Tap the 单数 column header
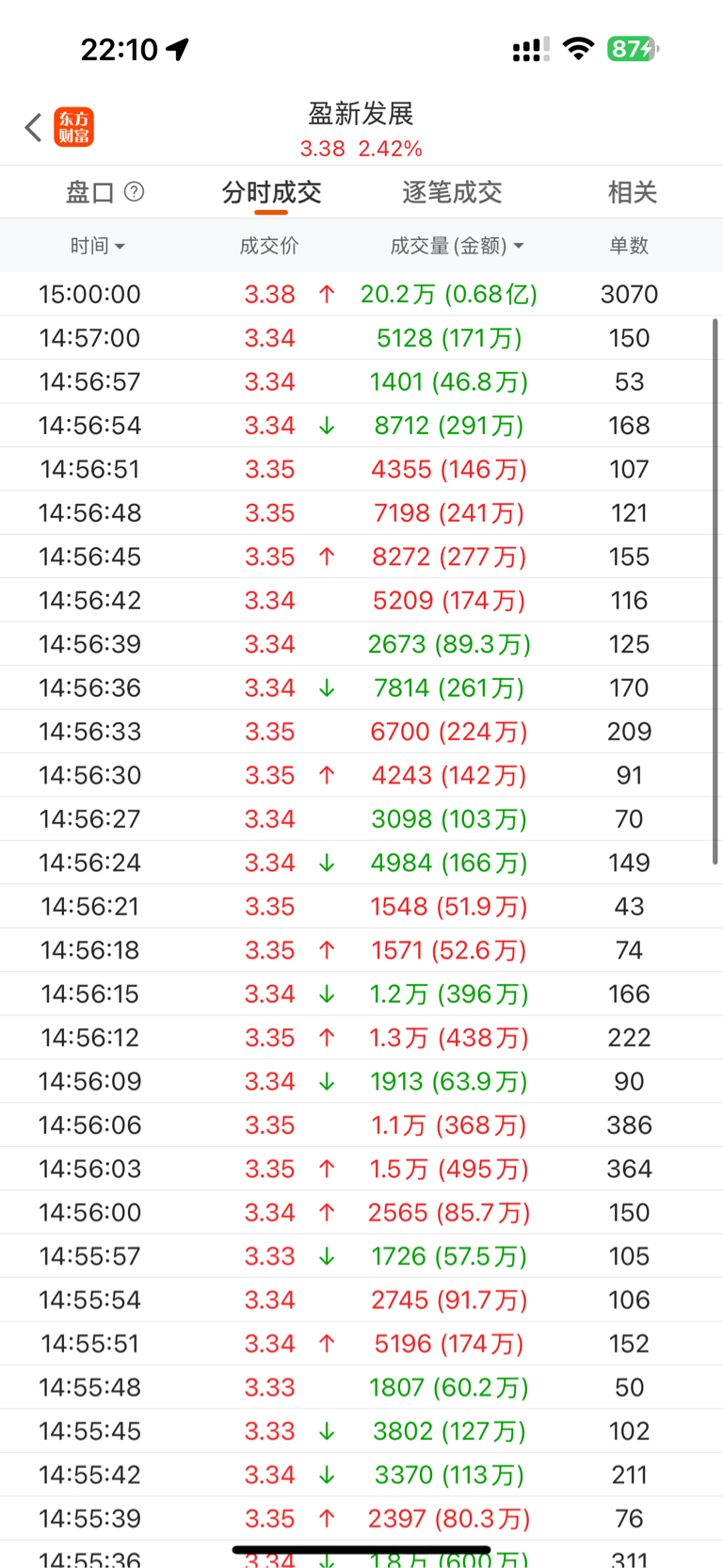The width and height of the screenshot is (723, 1568). [629, 246]
